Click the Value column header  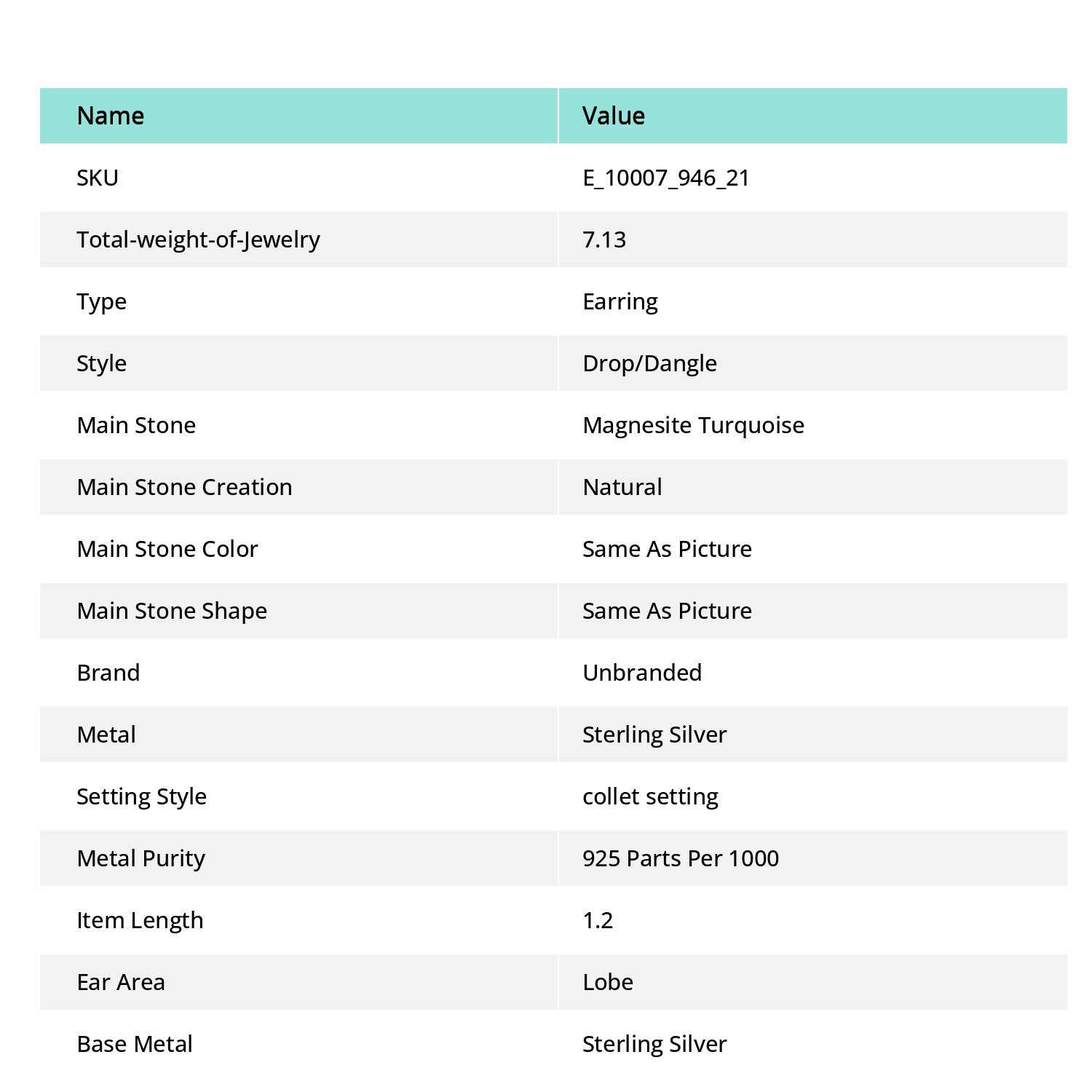[x=813, y=116]
